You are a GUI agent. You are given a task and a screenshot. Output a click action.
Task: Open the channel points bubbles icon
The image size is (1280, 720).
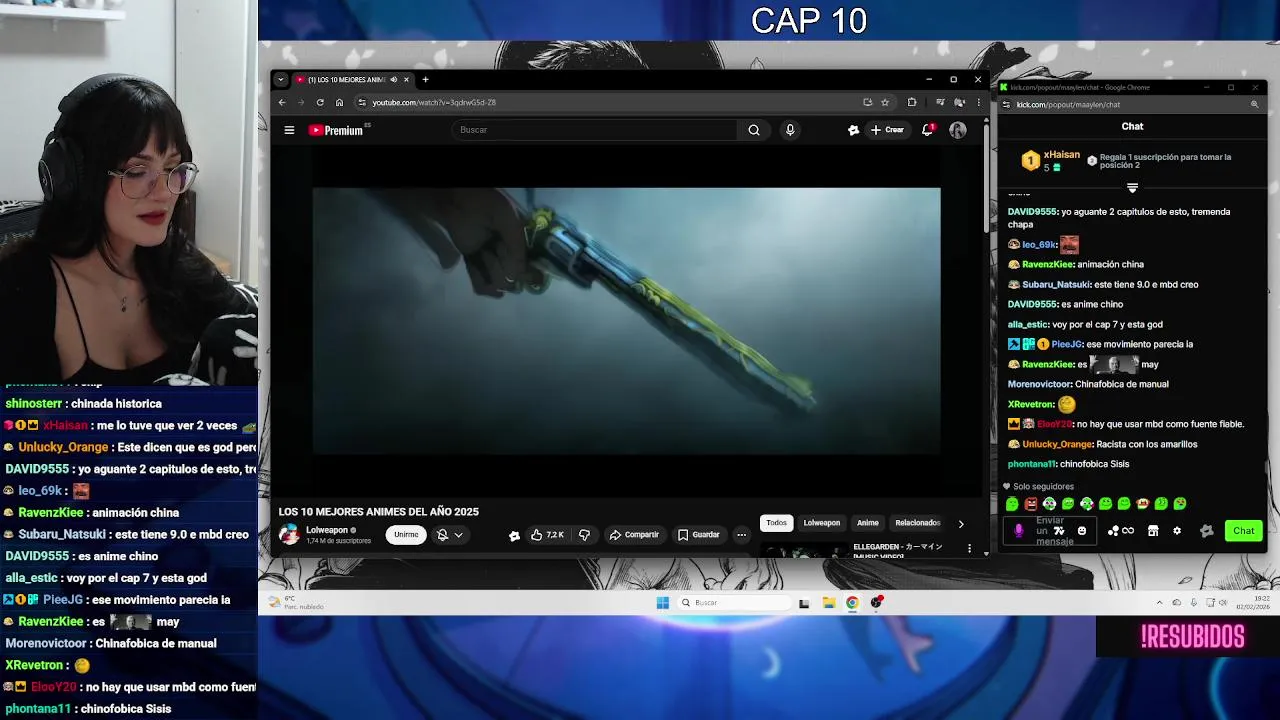[1113, 531]
